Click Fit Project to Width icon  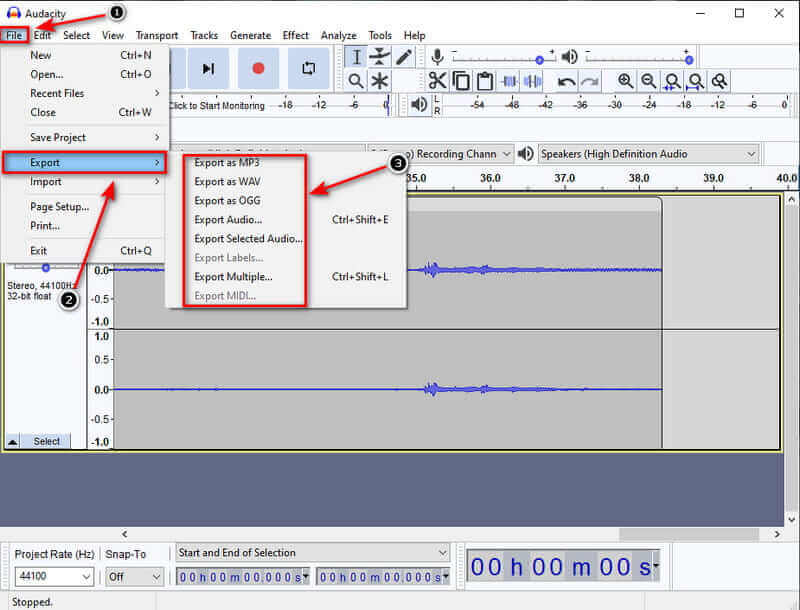pos(696,81)
